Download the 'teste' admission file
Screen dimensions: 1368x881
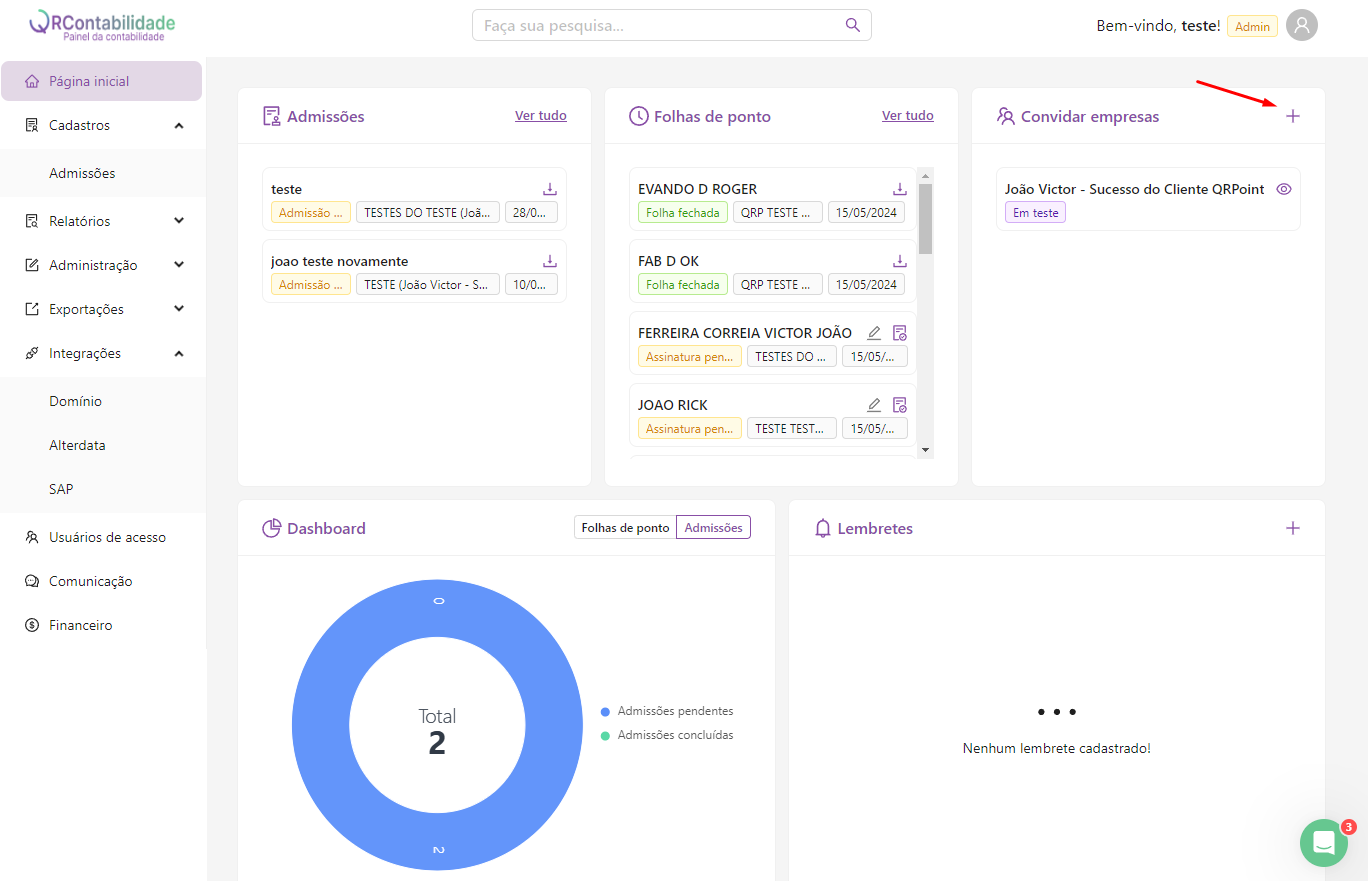[549, 189]
